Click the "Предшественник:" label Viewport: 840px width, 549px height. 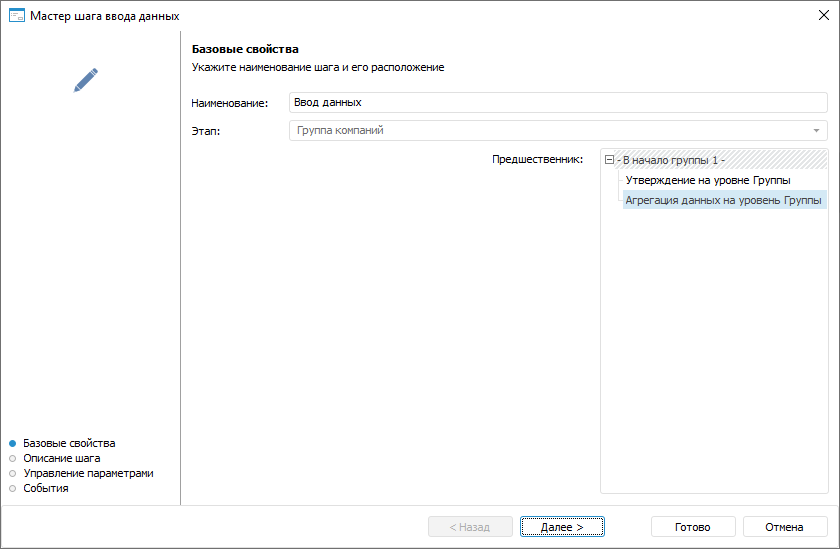[x=537, y=160]
